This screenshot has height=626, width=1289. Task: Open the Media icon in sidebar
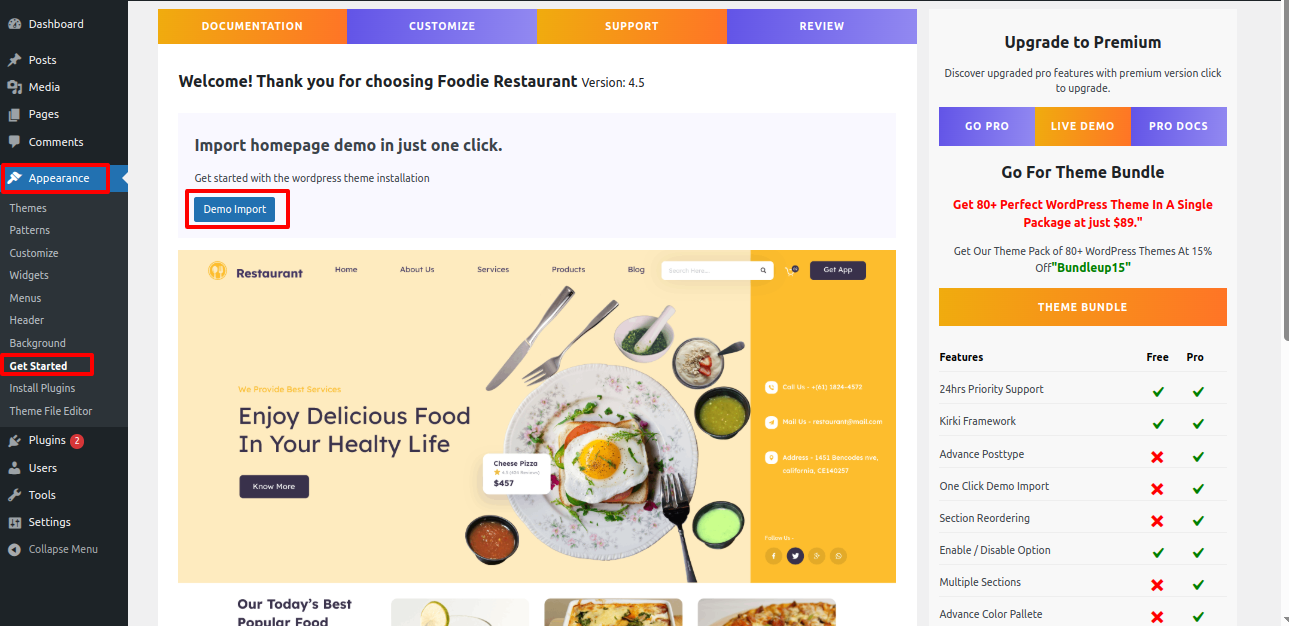(x=14, y=87)
